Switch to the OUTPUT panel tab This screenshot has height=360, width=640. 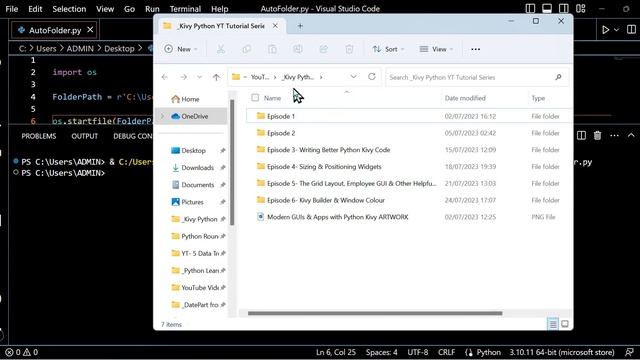tap(84, 136)
